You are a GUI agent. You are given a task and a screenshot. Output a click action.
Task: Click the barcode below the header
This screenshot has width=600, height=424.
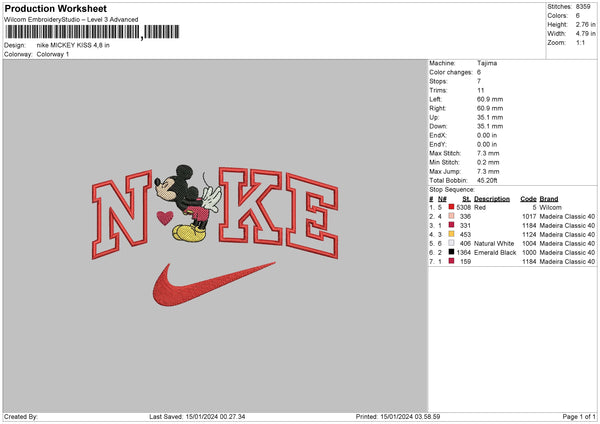91,32
